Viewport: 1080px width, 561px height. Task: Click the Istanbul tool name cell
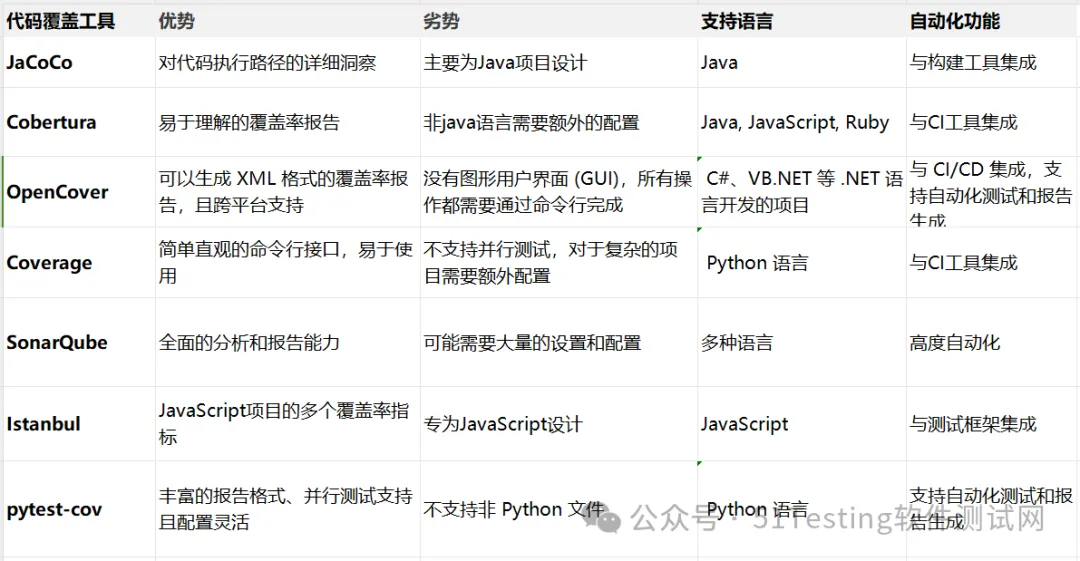tap(79, 423)
